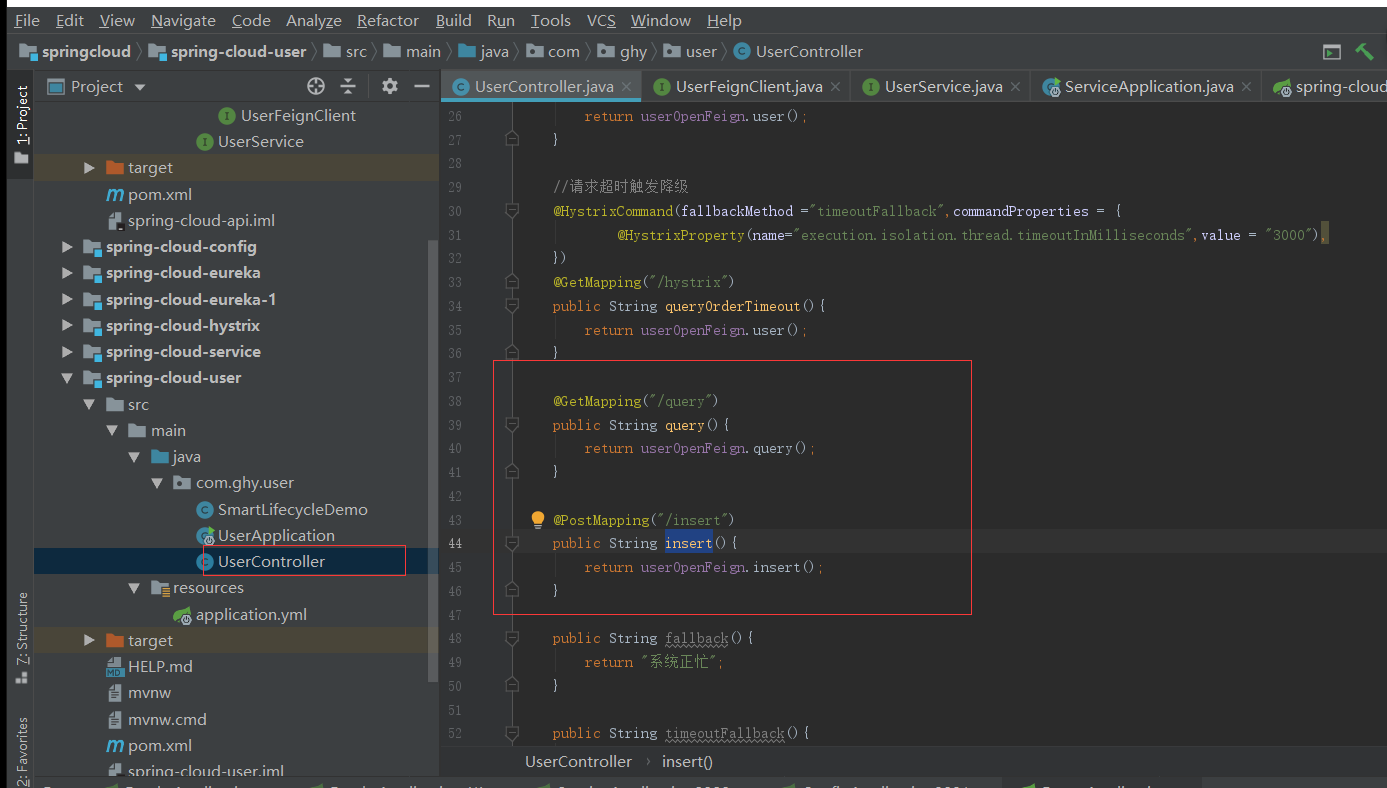Click the timeoutFallback method name on line 52
Viewport: 1387px width, 788px height.
click(725, 733)
